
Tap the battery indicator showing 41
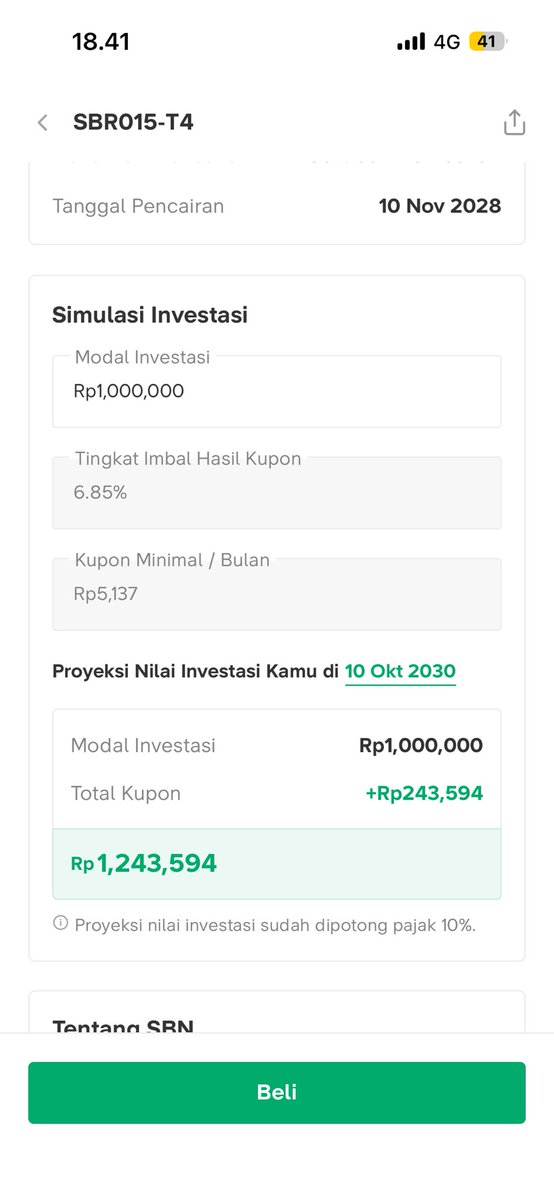488,42
